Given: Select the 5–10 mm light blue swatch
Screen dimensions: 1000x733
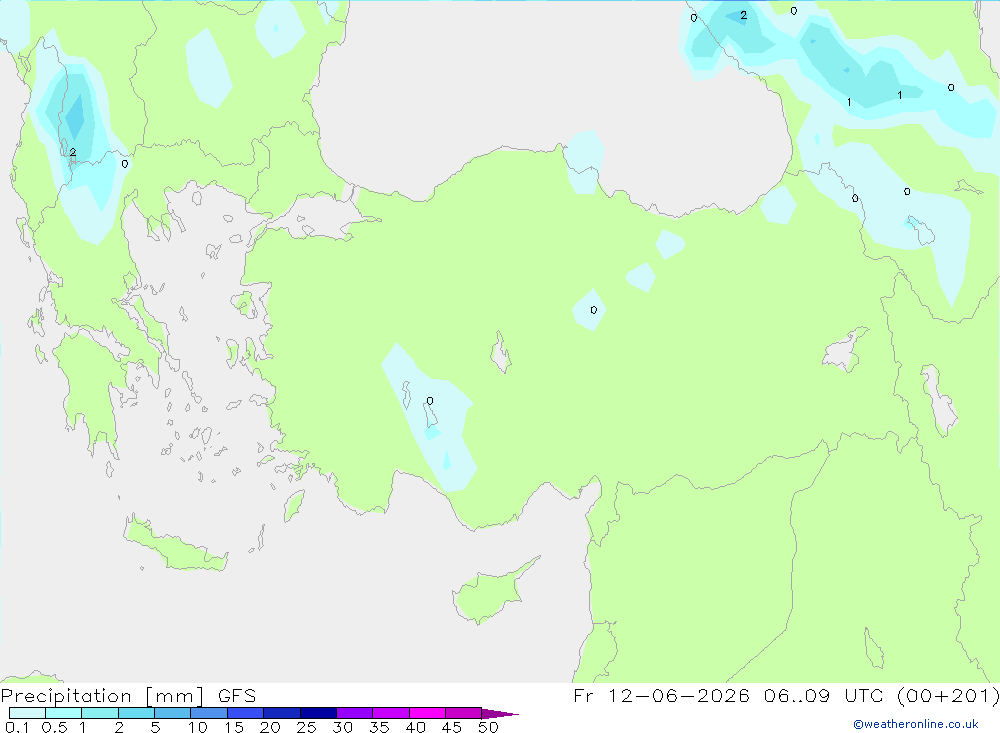Looking at the screenshot, I should (x=172, y=713).
